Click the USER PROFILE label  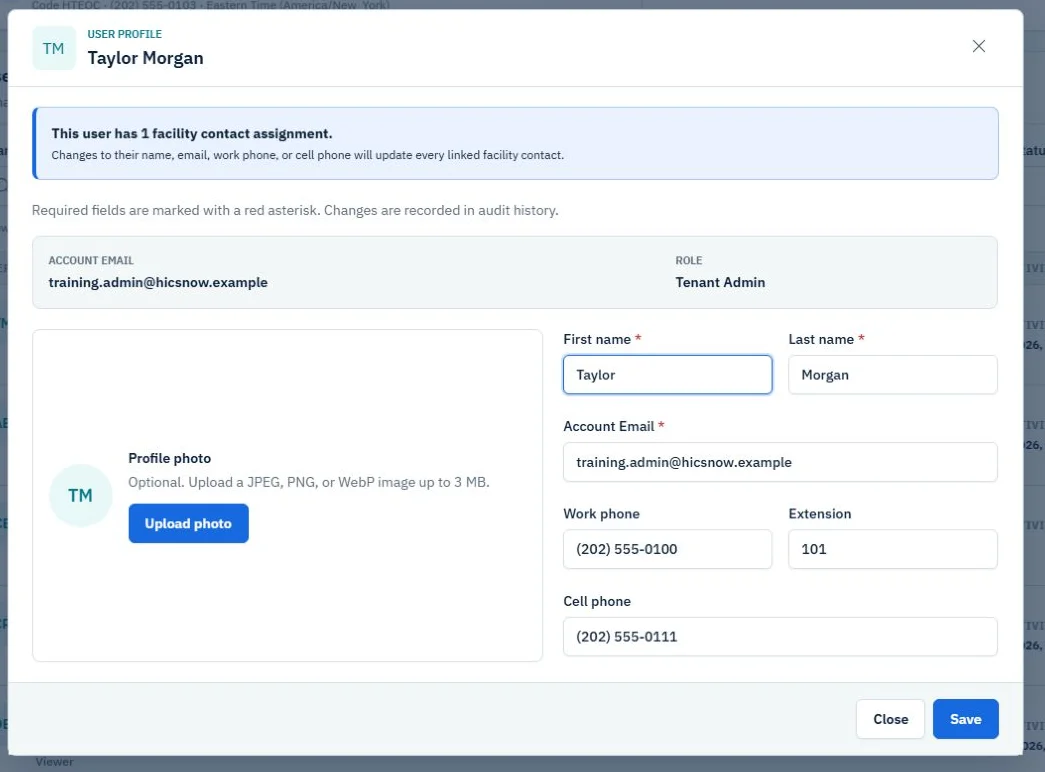point(125,34)
